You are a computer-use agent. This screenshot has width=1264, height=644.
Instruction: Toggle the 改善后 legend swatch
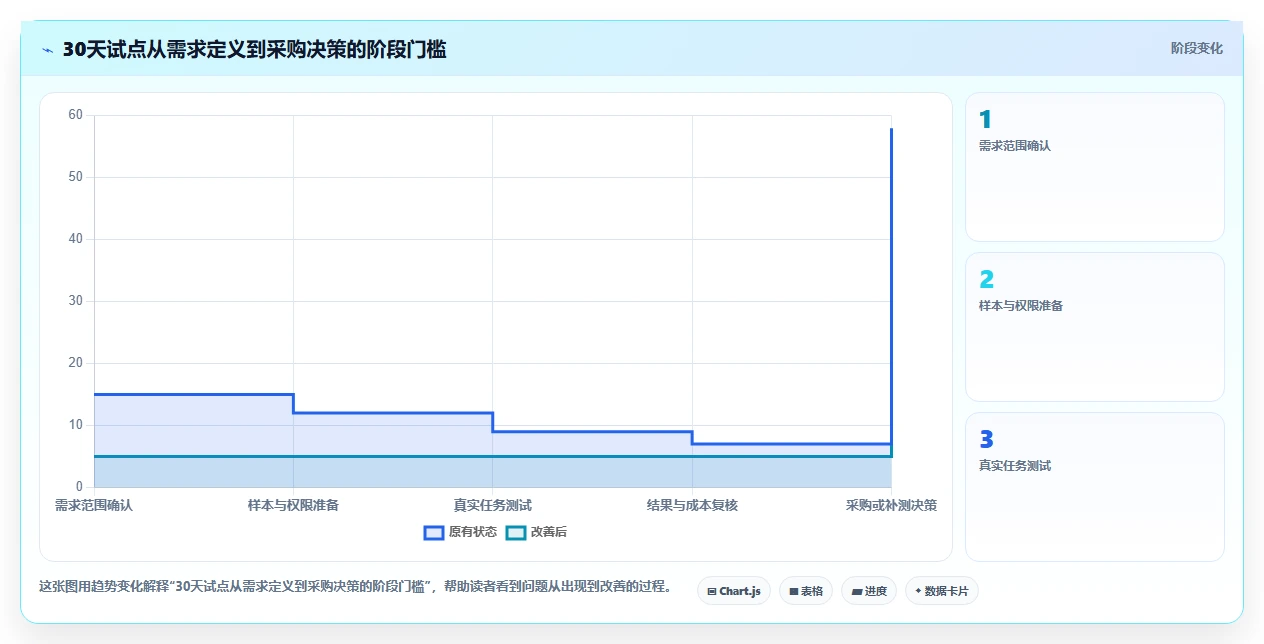515,532
